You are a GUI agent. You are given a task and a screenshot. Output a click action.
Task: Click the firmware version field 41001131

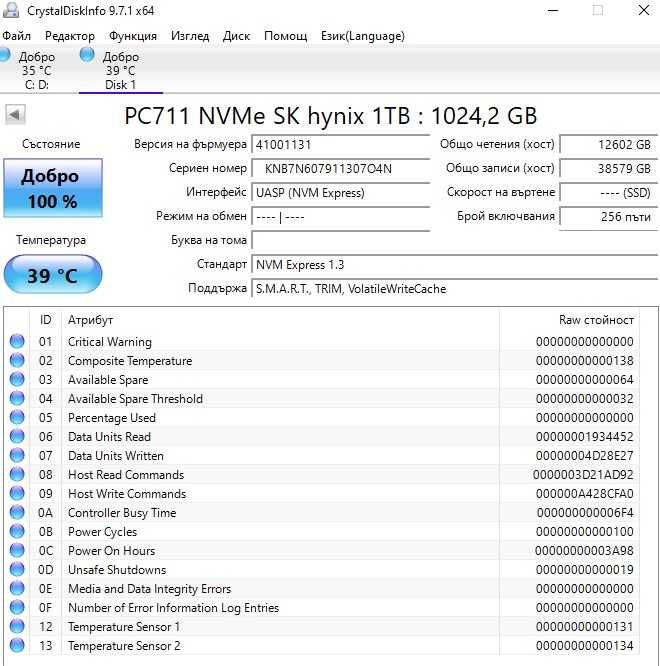coord(341,145)
